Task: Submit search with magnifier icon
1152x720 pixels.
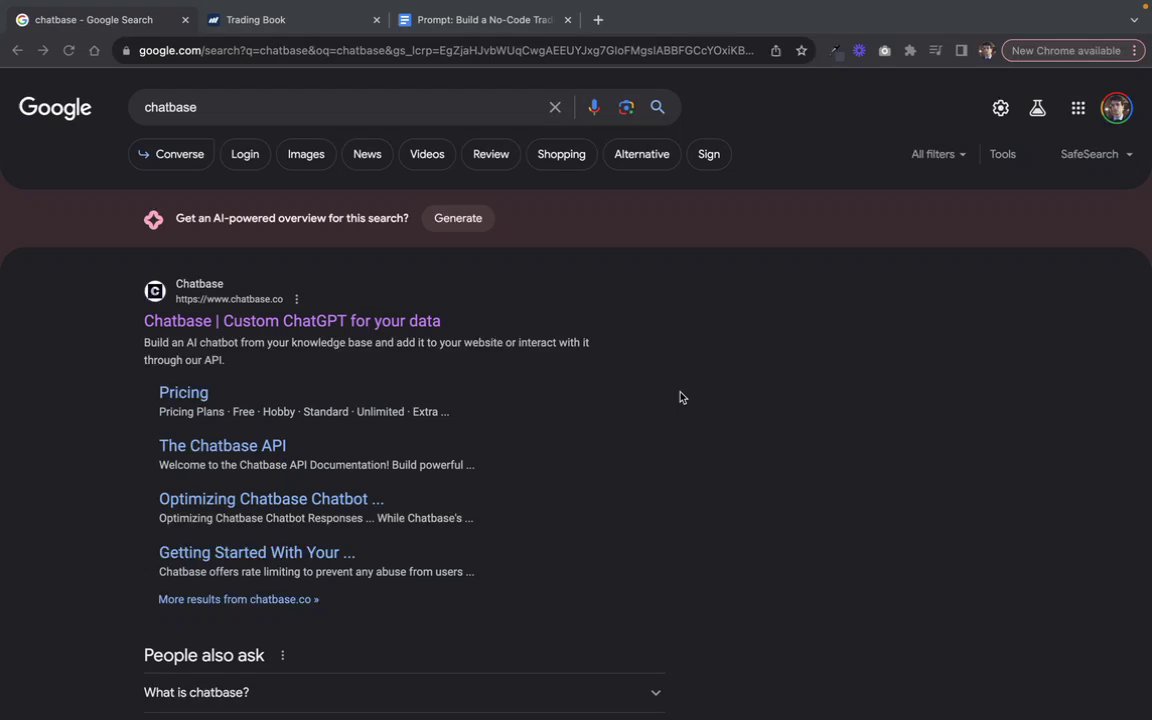Action: 658,107
